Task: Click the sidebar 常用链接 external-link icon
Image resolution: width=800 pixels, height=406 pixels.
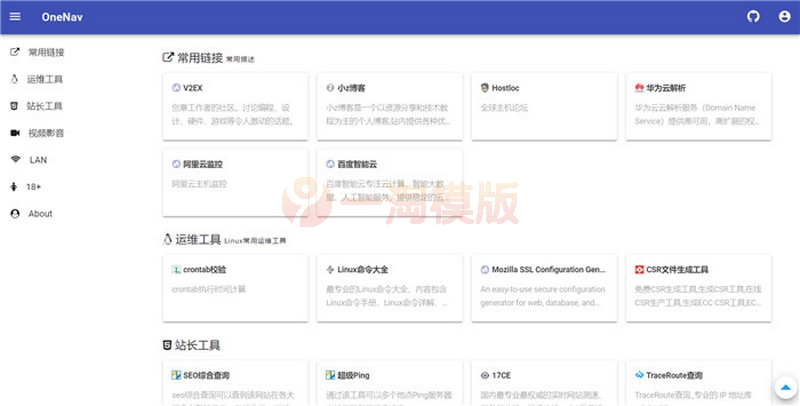Action: pyautogui.click(x=15, y=52)
